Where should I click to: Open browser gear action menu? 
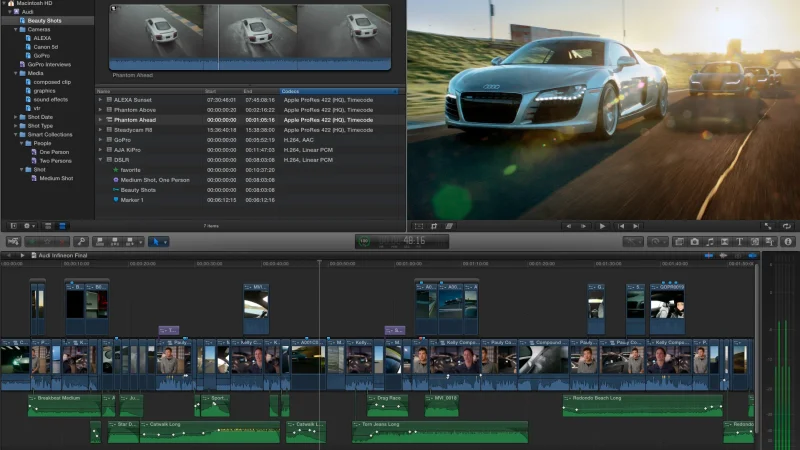(29, 226)
